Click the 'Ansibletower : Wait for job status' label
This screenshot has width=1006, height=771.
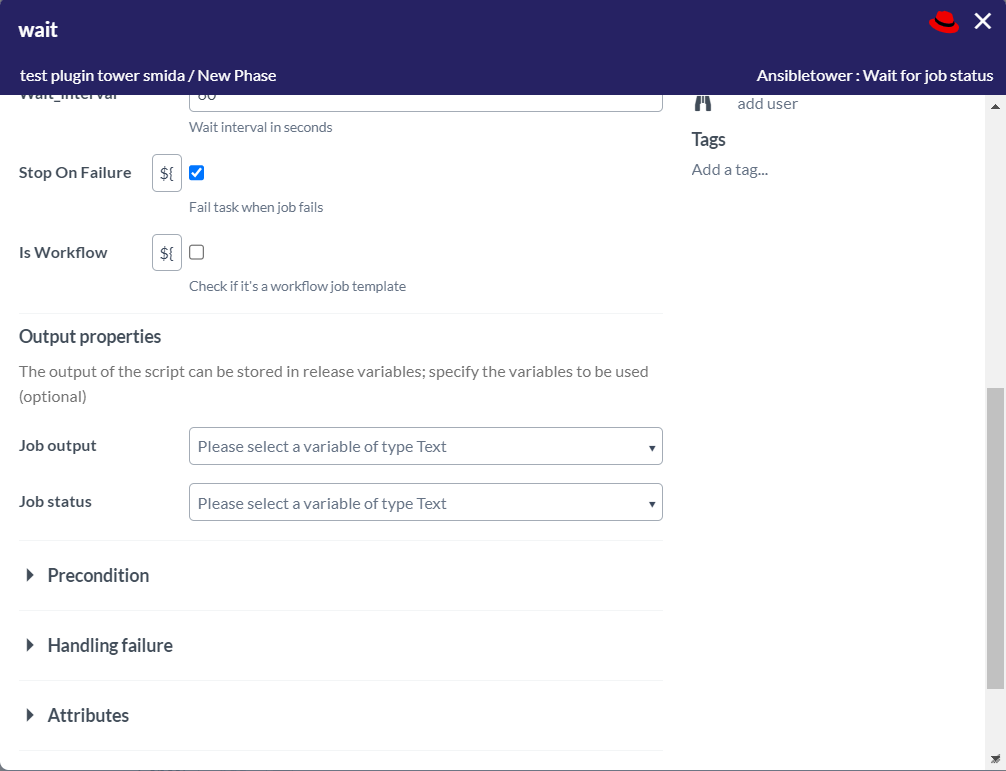[x=875, y=75]
